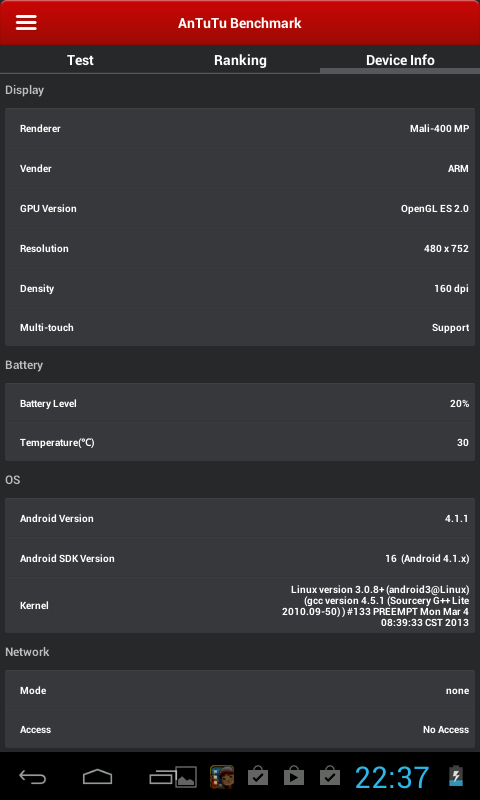Tap the 22:37 clock
The width and height of the screenshot is (480, 800).
coord(392,778)
